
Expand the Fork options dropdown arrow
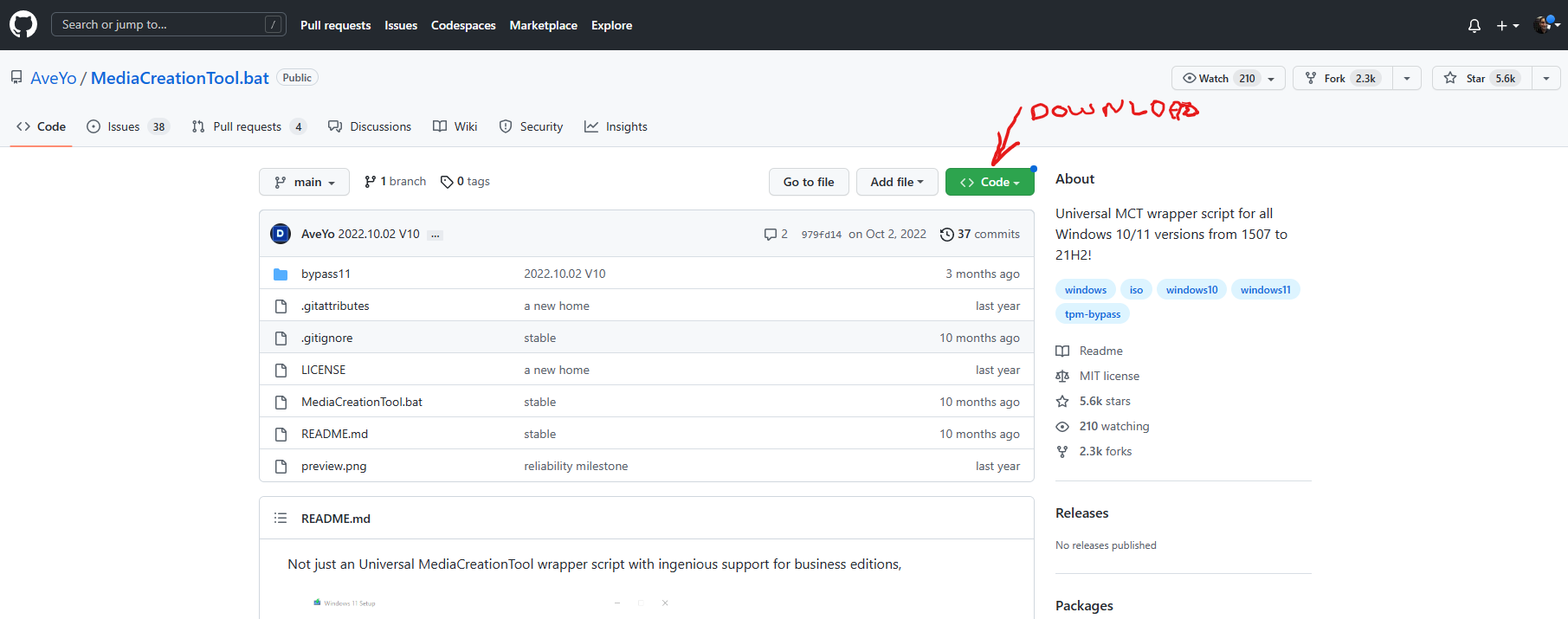(x=1407, y=79)
